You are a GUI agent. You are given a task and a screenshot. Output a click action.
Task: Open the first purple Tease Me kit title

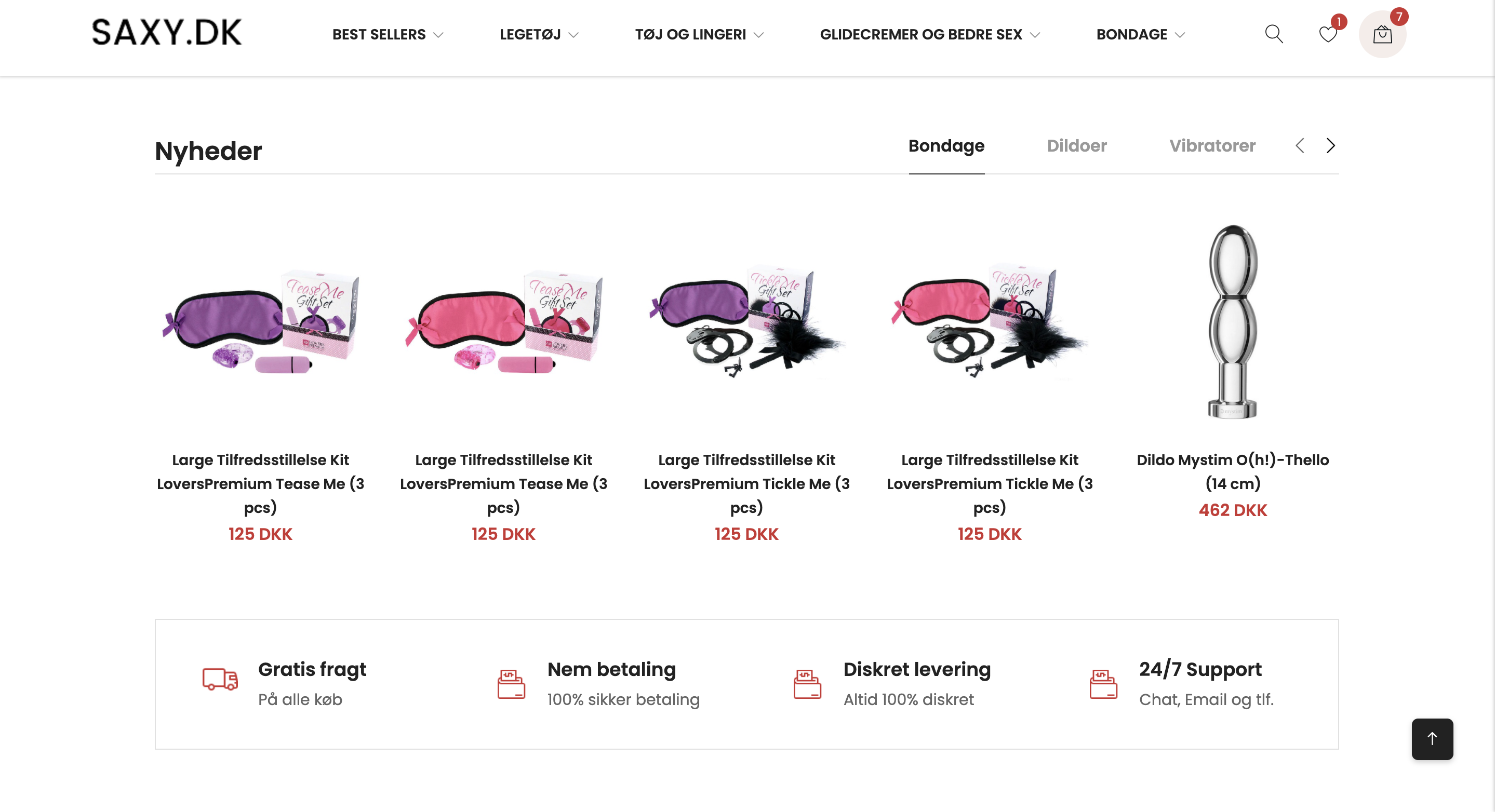tap(261, 483)
